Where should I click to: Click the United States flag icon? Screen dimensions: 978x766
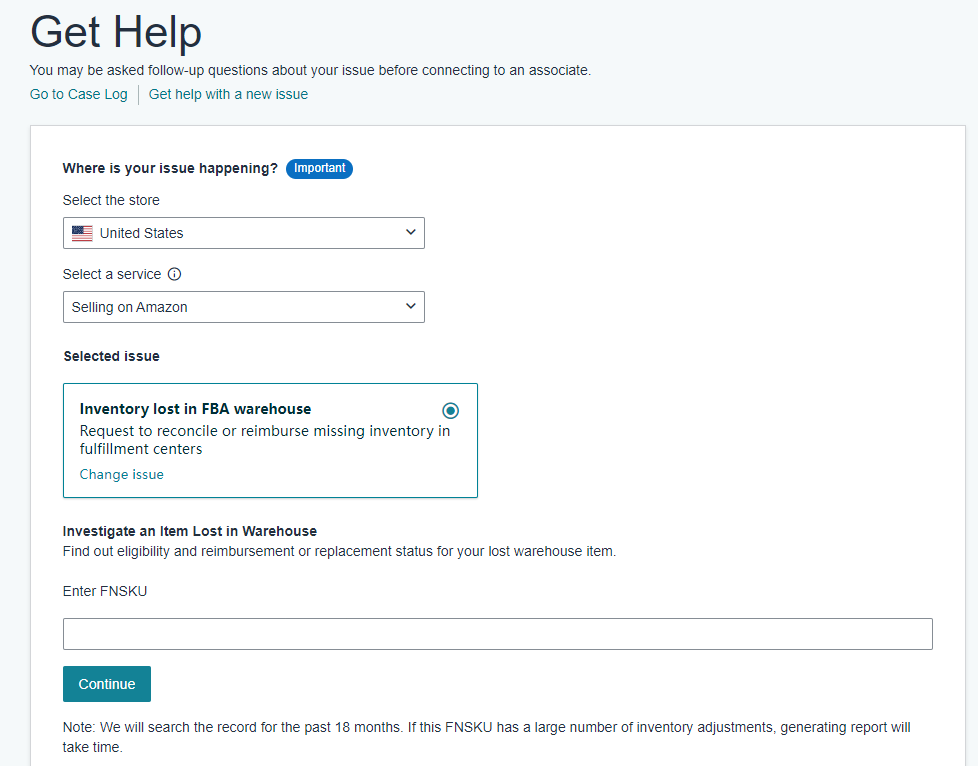82,233
